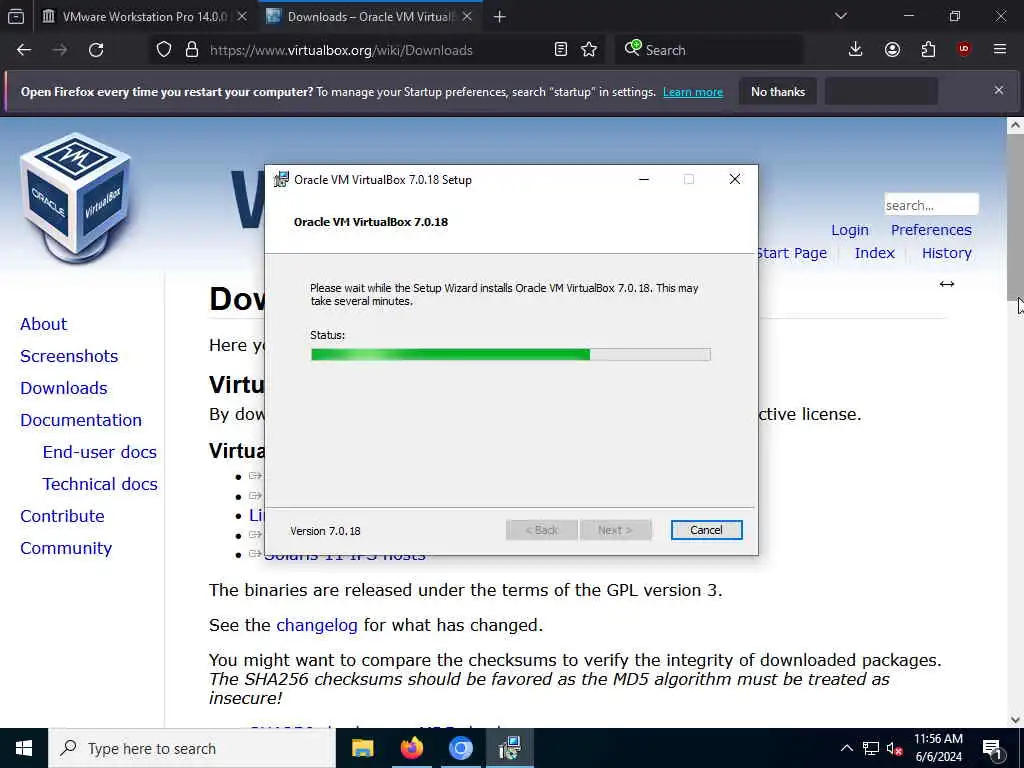Click the VirtualBox Setup title bar icon

[281, 179]
